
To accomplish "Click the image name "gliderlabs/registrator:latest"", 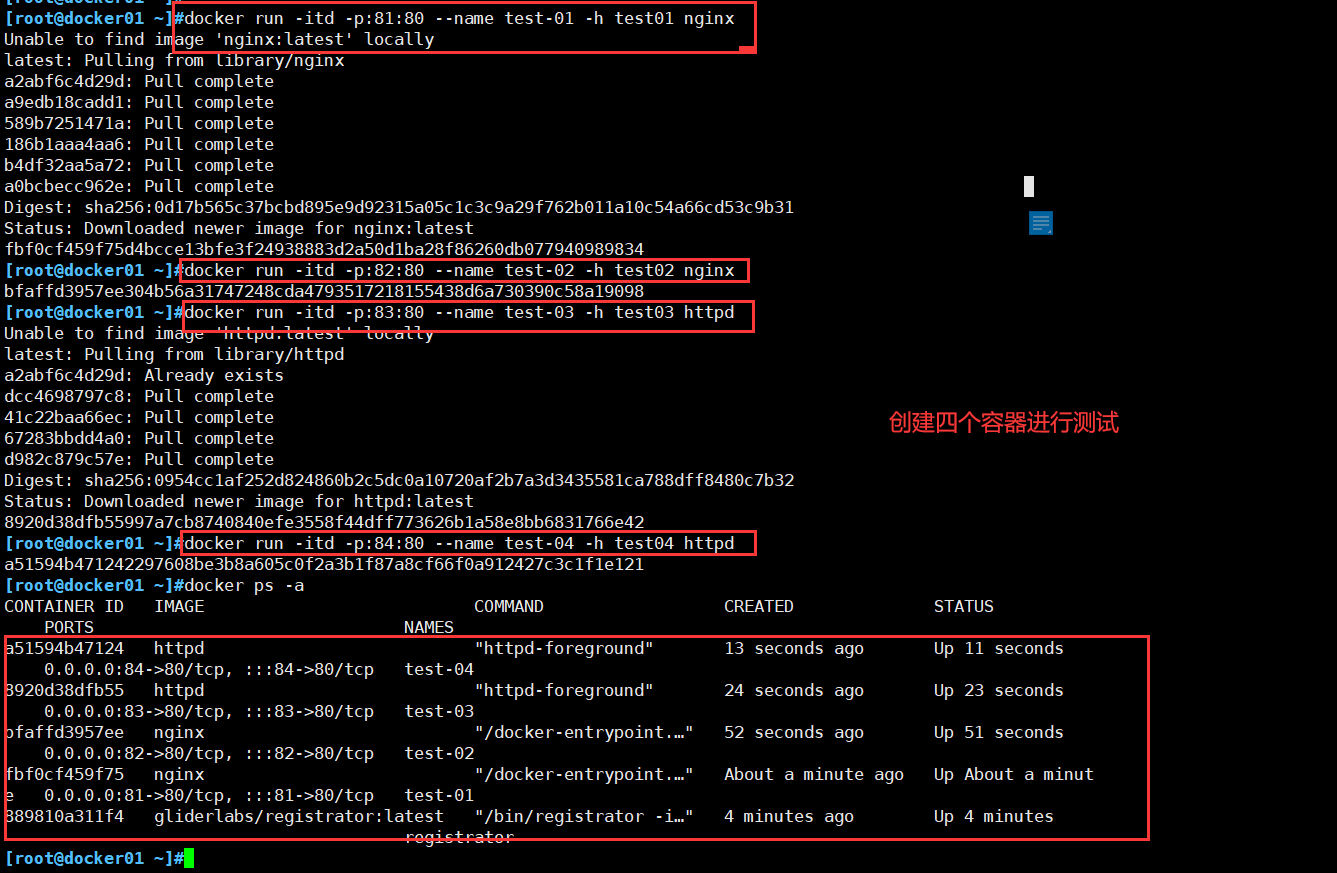I will click(299, 816).
